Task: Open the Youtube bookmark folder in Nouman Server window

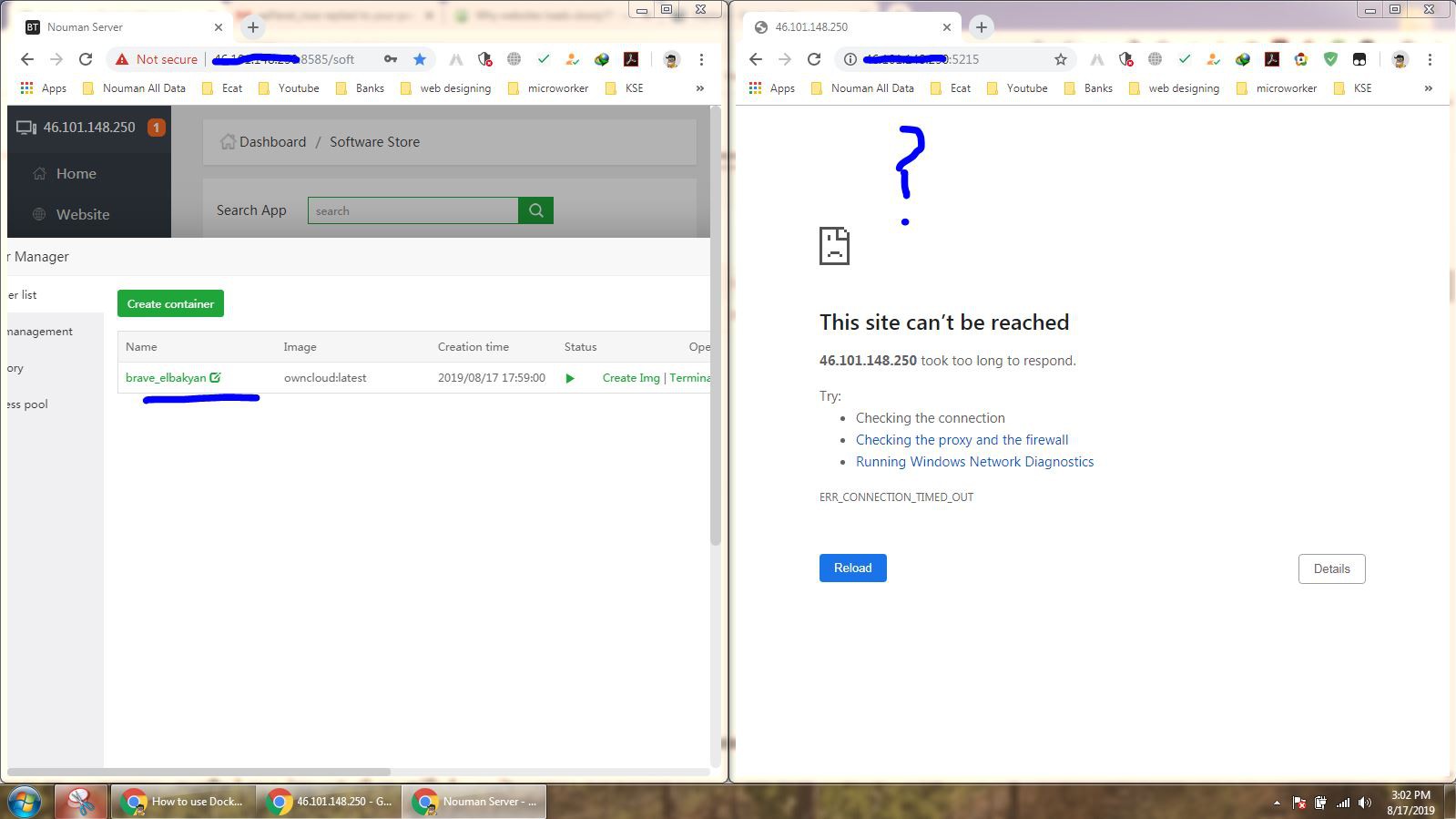Action: tap(289, 88)
